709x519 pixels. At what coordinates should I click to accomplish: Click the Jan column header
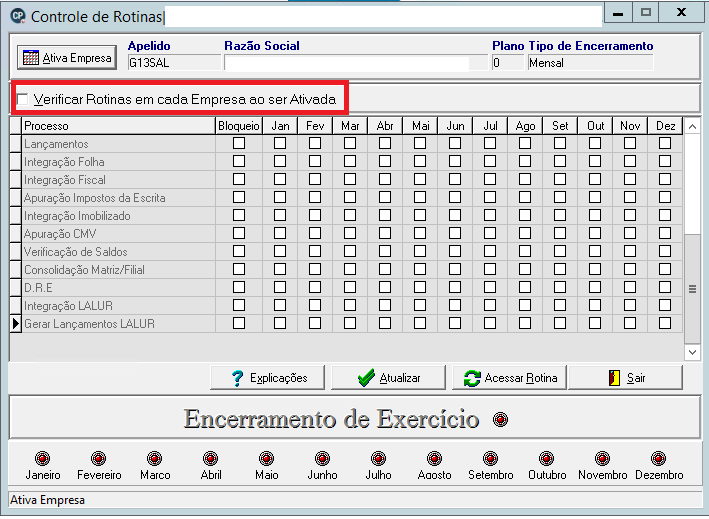[280, 126]
